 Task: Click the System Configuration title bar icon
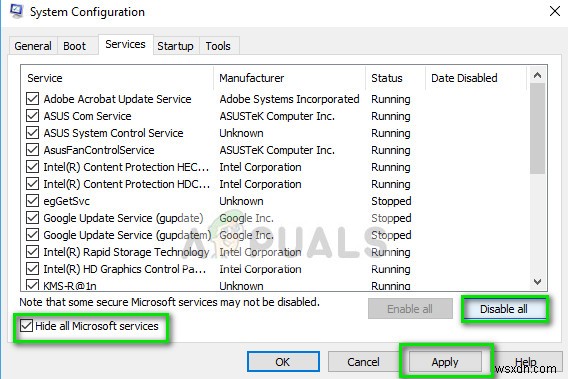click(x=16, y=11)
